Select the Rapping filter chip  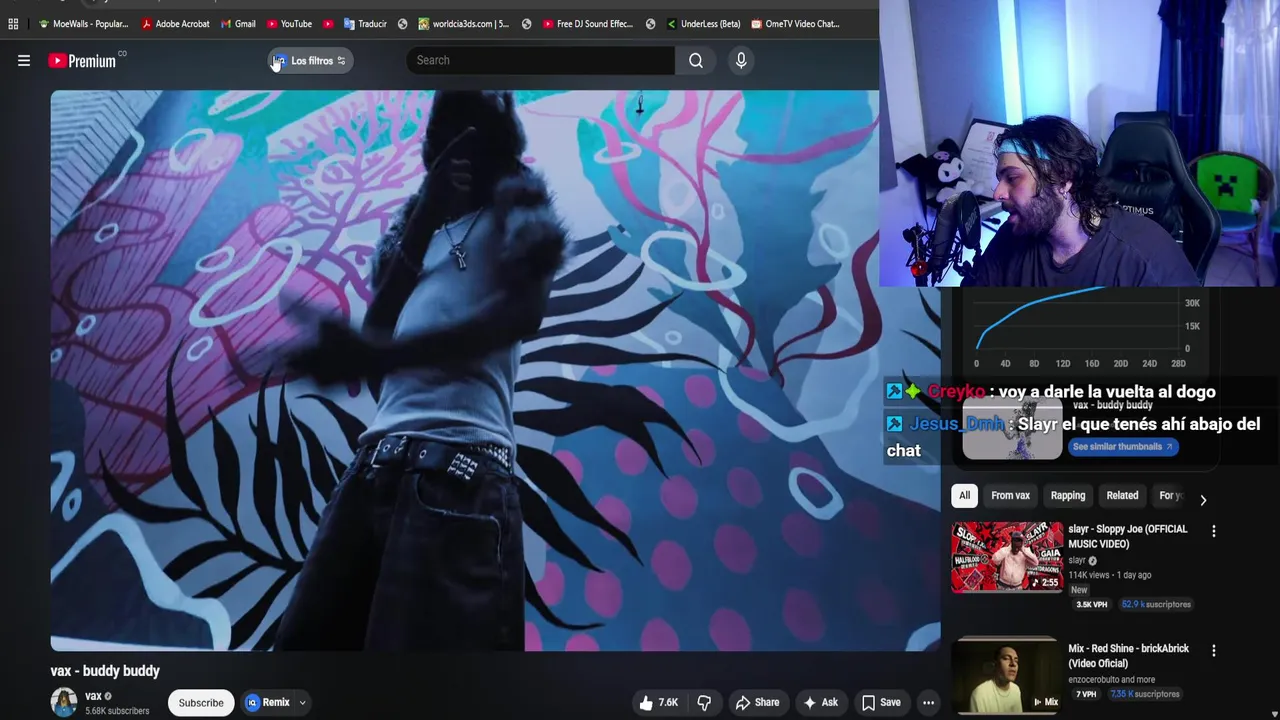[1068, 495]
